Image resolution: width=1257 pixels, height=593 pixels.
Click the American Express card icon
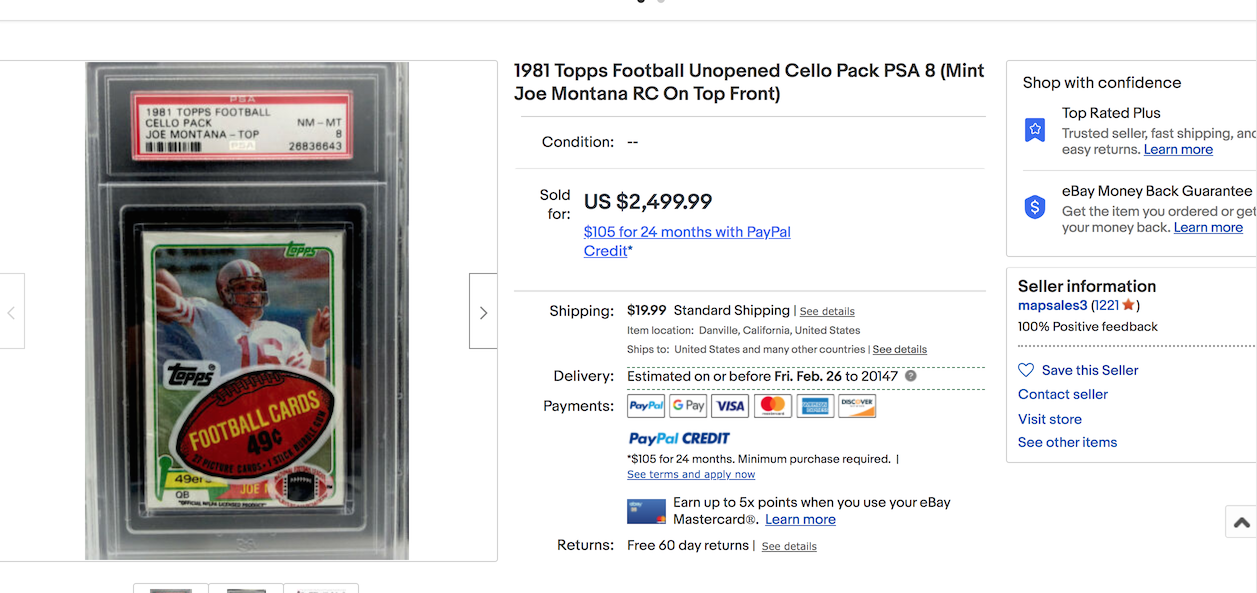(x=815, y=405)
